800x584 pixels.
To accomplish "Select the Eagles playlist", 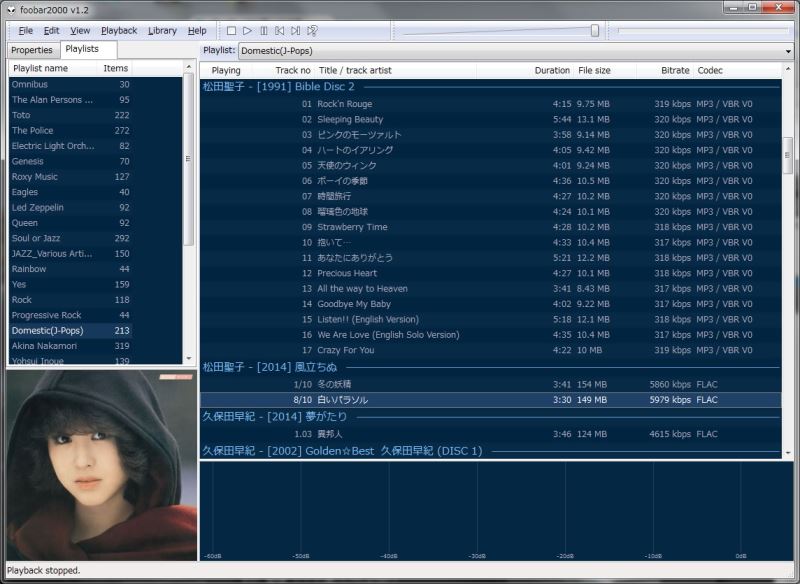I will [70, 192].
